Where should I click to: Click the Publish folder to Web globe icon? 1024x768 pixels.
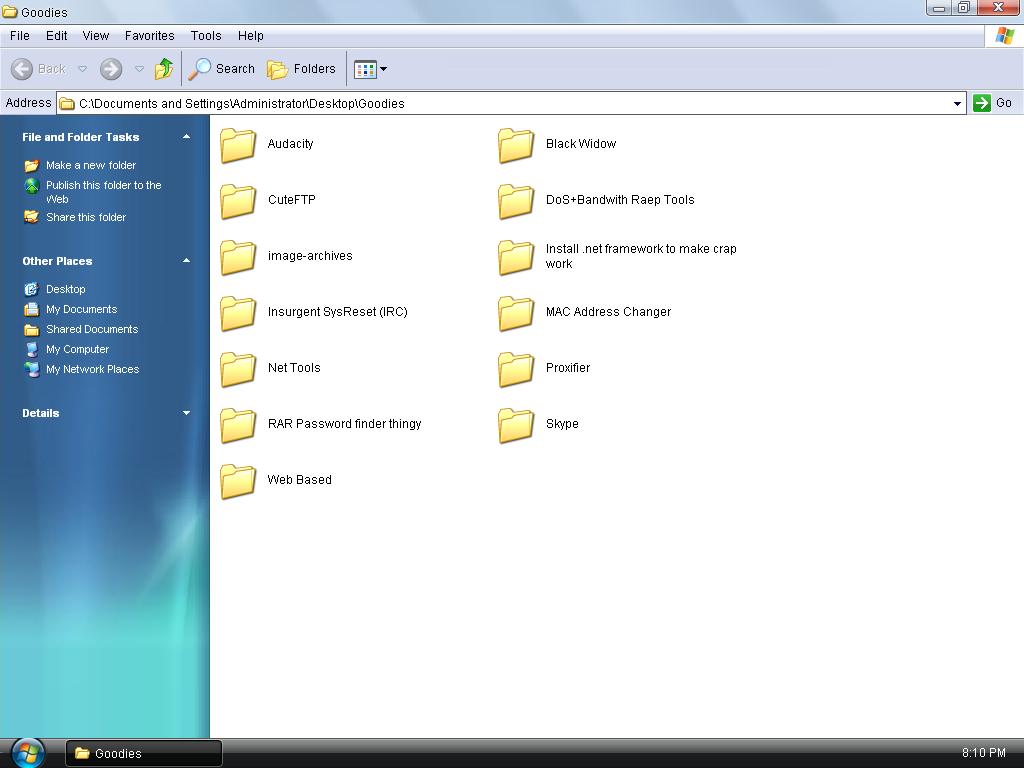click(x=31, y=186)
